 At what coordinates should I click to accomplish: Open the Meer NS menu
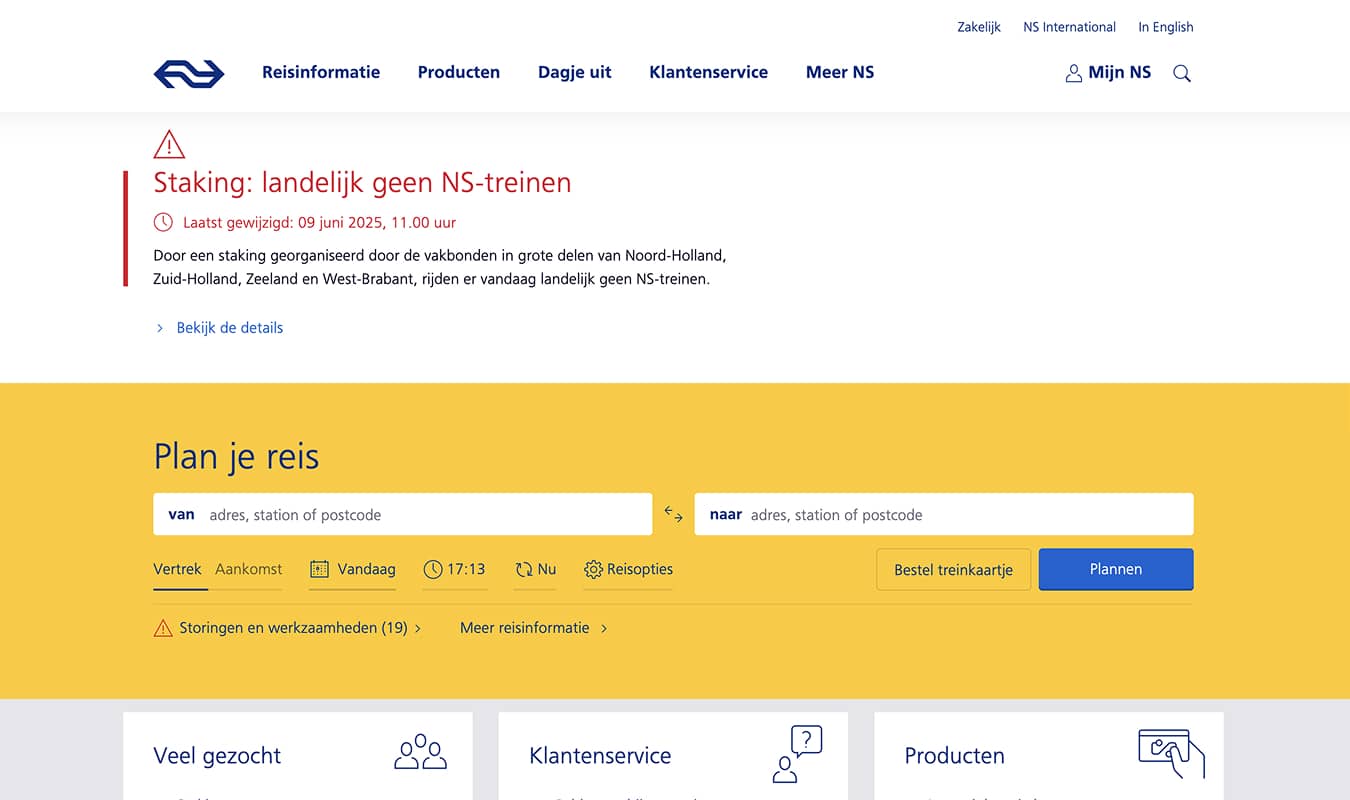point(840,72)
